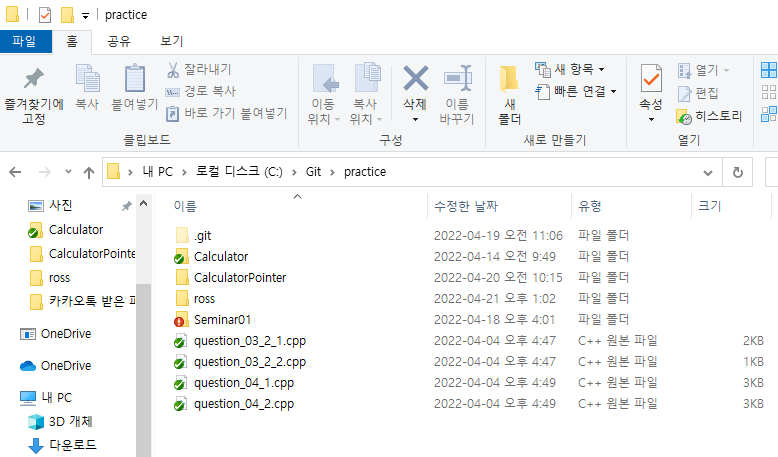Click the red X Delete icon

pos(415,78)
